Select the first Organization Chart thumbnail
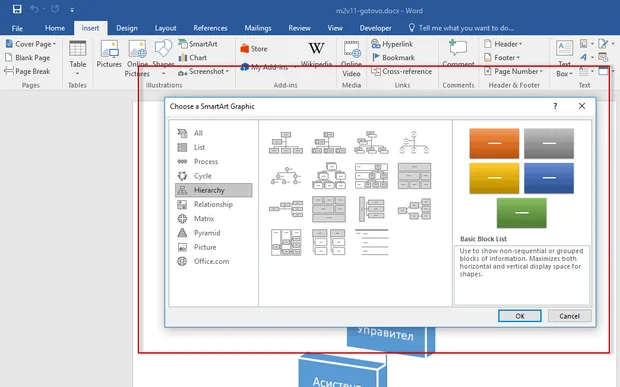Image resolution: width=620 pixels, height=387 pixels. click(286, 143)
